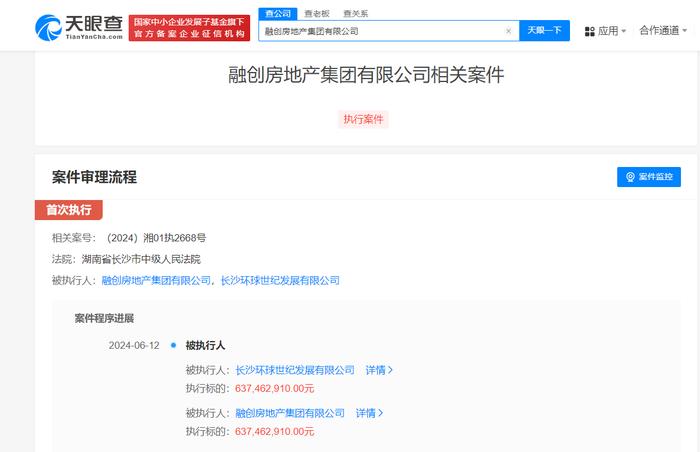Click the date 2024-06-12
This screenshot has height=452, width=700.
point(134,346)
